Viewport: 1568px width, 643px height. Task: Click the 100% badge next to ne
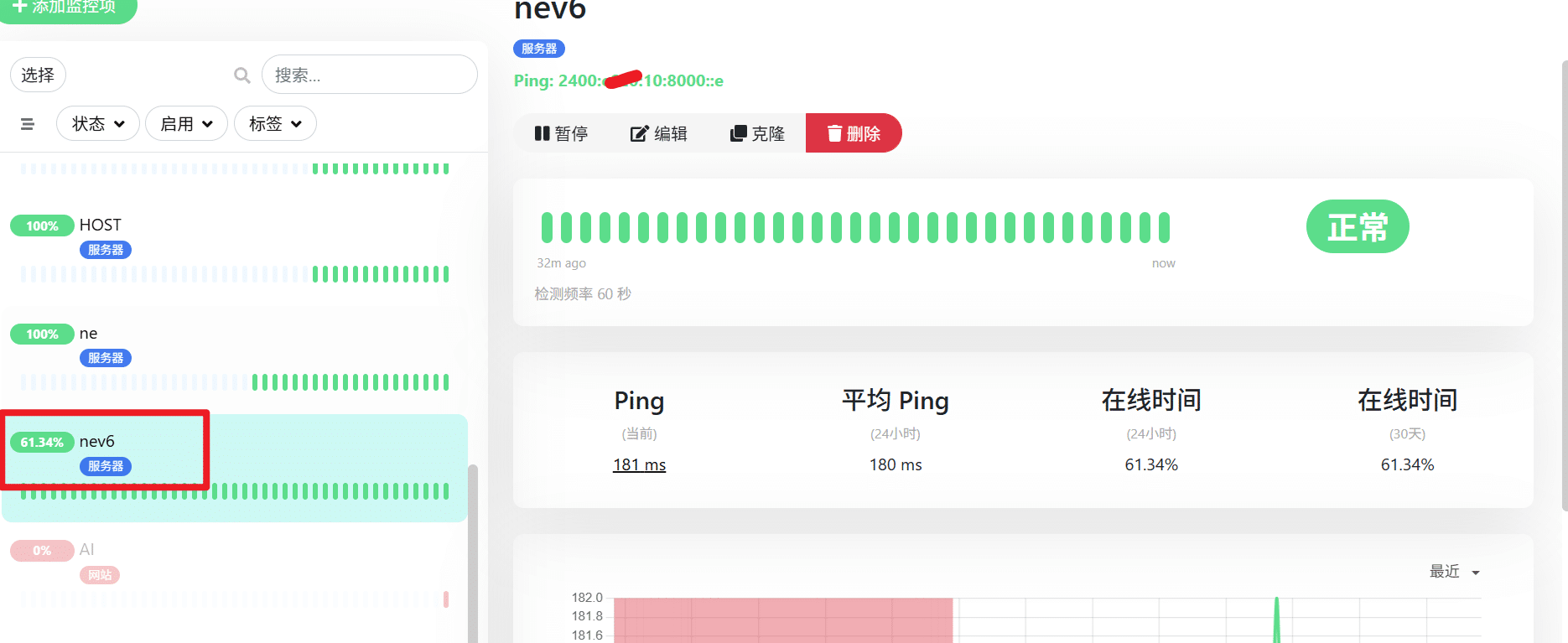[42, 334]
